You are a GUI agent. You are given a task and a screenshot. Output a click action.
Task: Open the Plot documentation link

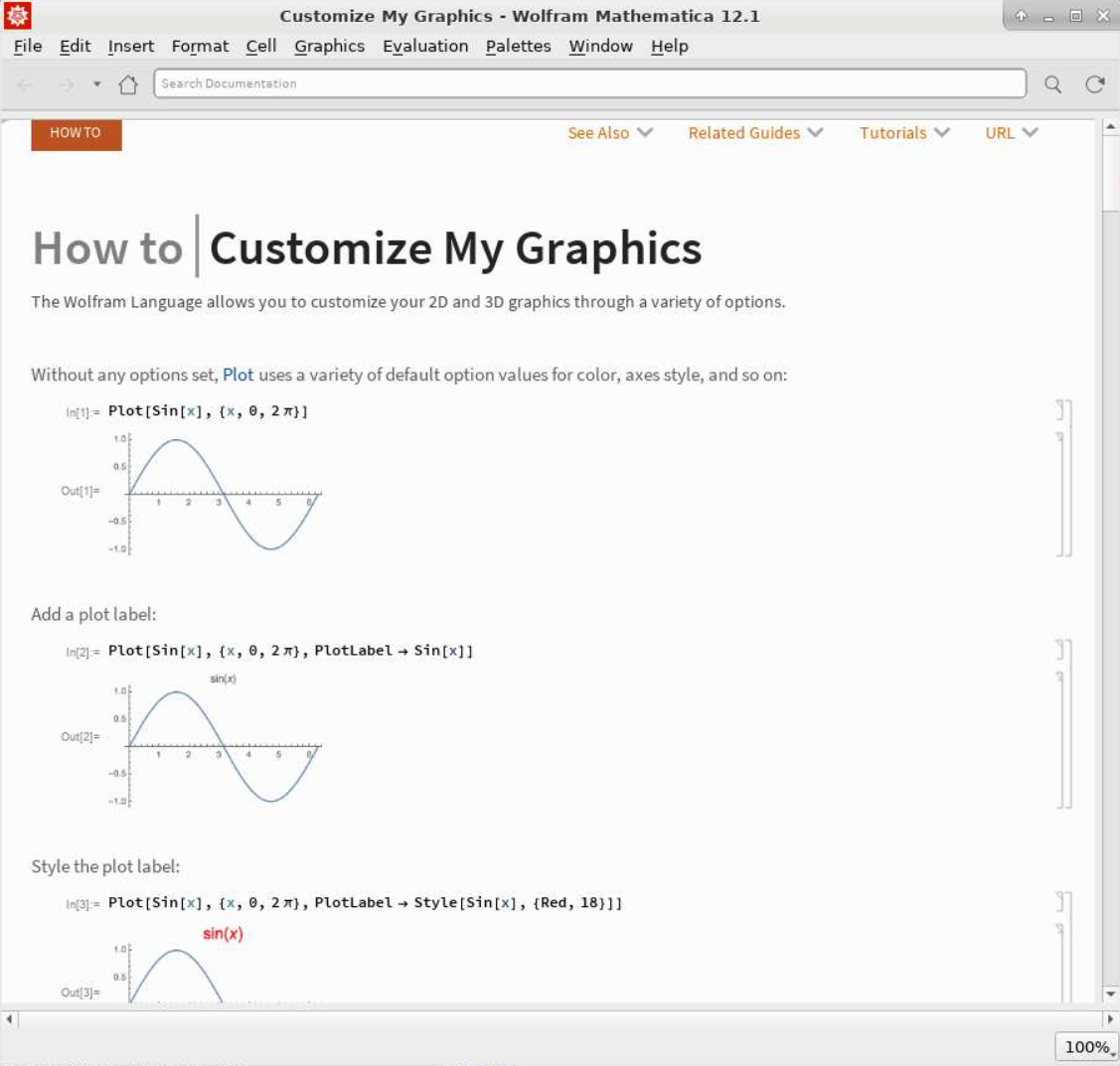(x=238, y=376)
